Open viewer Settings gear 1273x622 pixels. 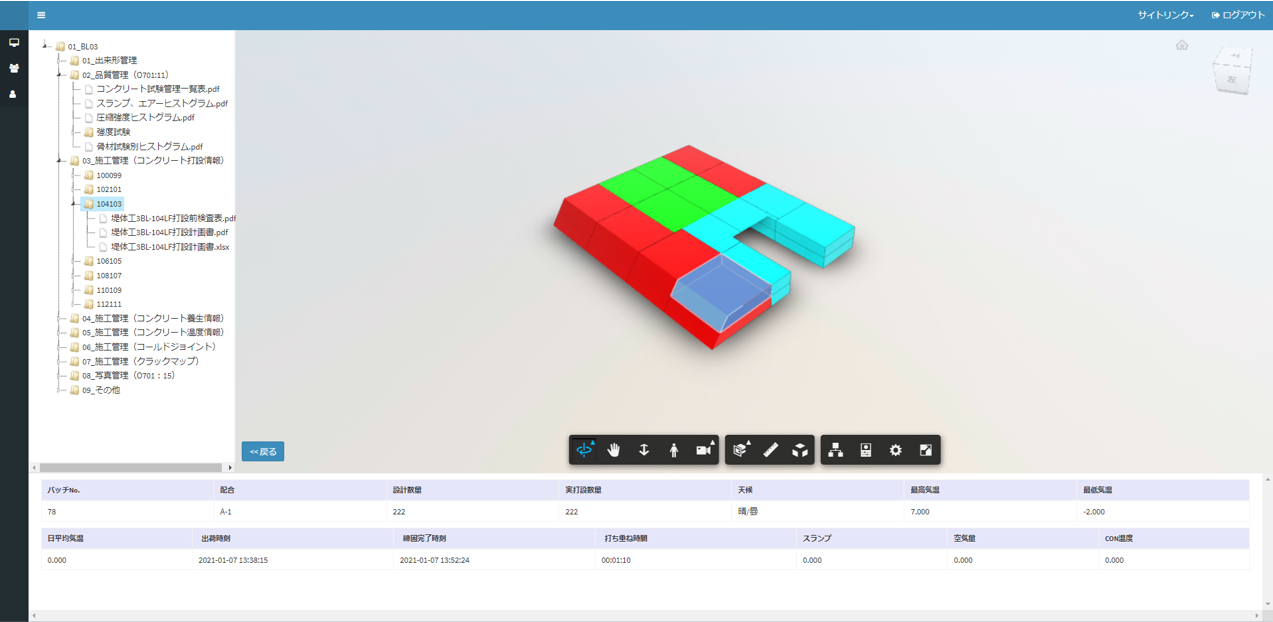point(896,450)
